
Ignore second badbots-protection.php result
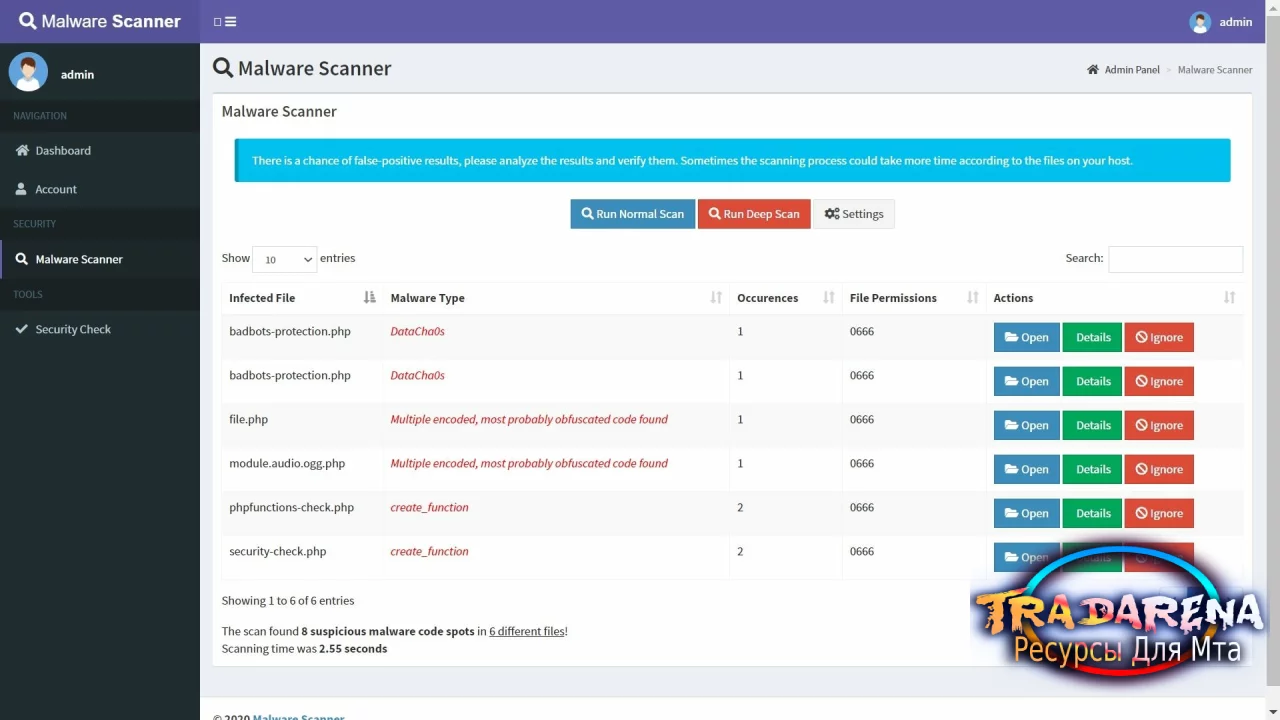(x=1159, y=381)
